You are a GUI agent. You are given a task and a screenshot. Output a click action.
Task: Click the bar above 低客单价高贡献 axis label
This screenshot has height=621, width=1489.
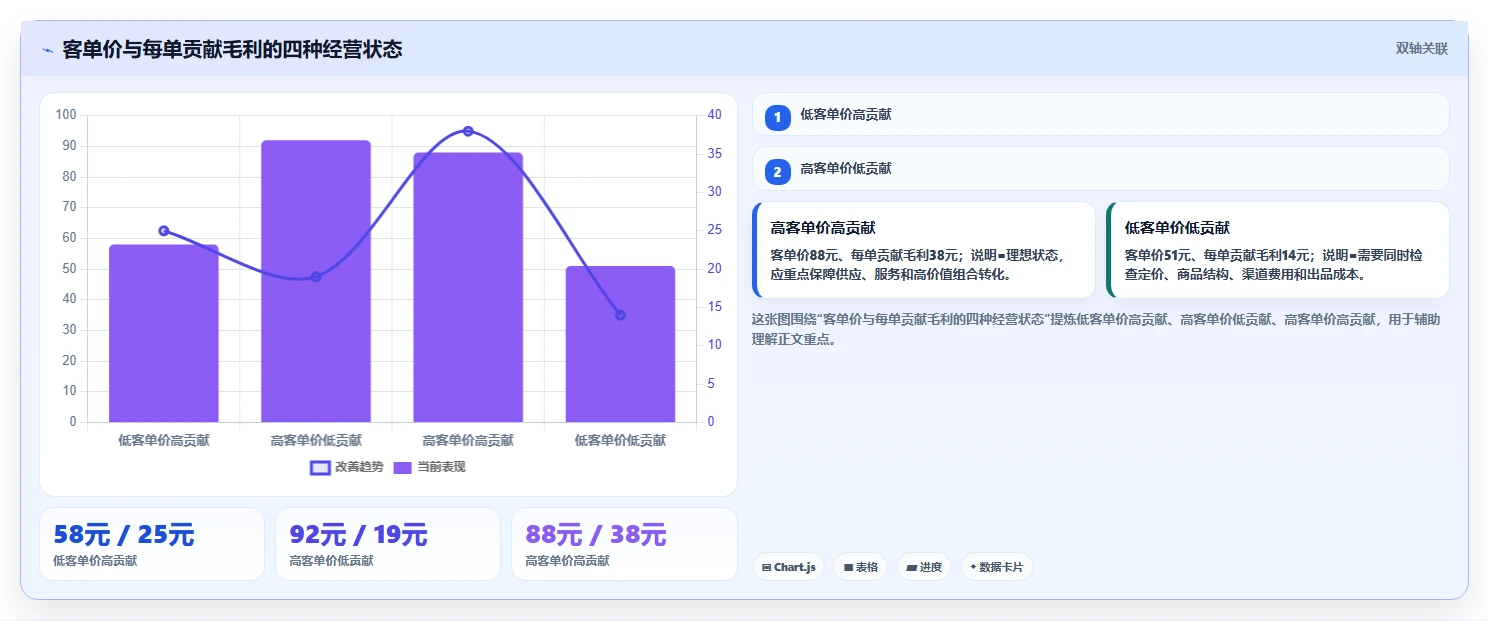(x=164, y=333)
